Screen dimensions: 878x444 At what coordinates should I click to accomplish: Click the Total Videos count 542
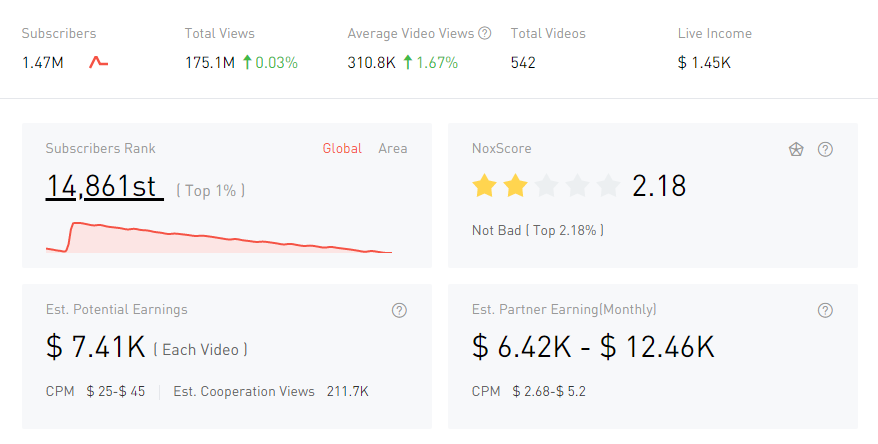[x=523, y=62]
